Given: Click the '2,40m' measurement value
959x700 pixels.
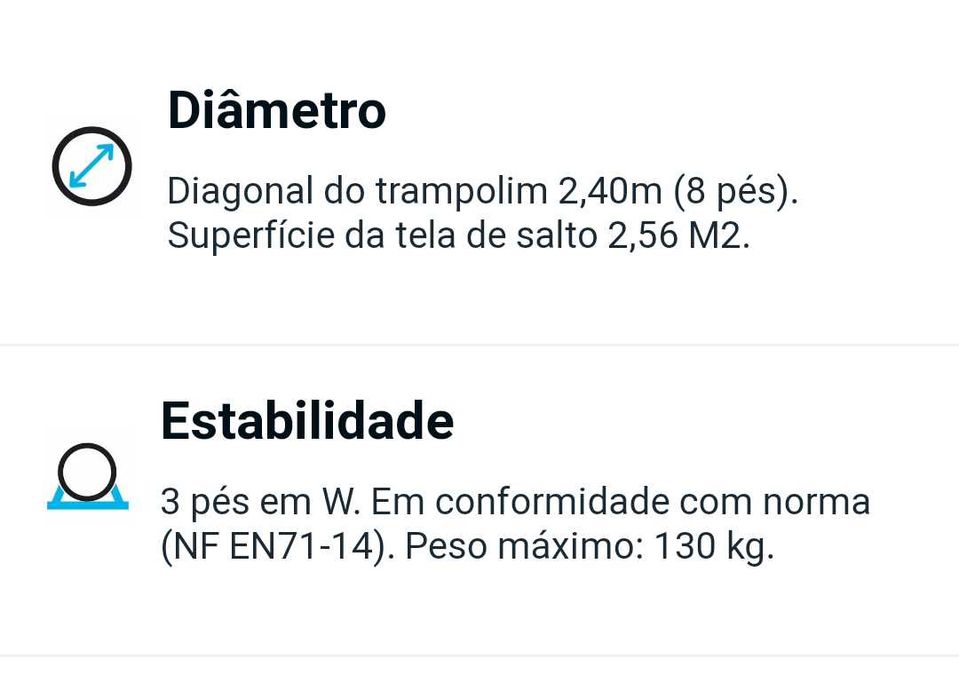Looking at the screenshot, I should 610,191.
